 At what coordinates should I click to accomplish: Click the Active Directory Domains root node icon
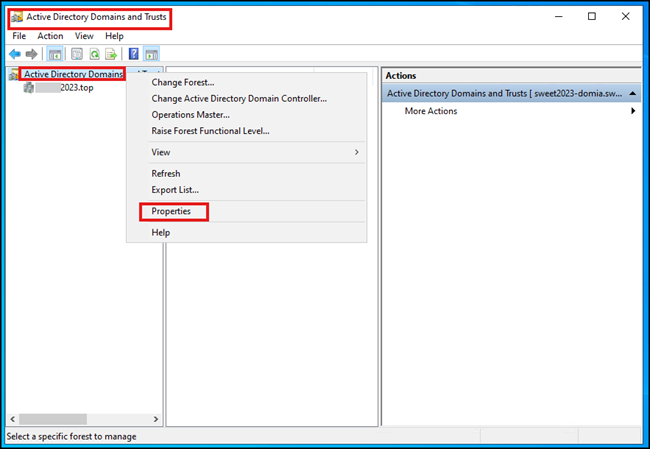[14, 74]
